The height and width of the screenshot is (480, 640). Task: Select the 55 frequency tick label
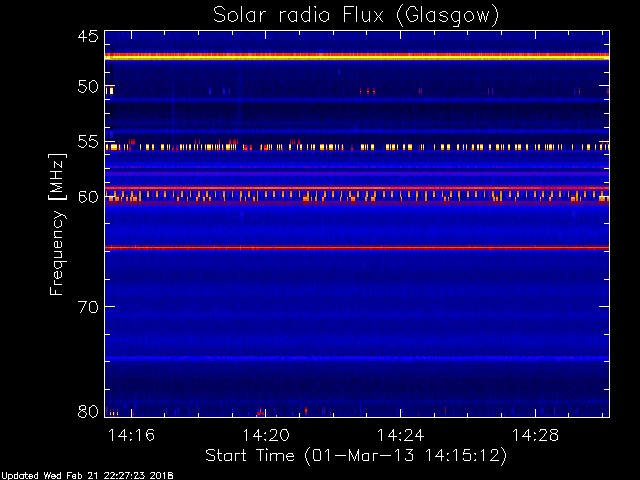tap(88, 142)
